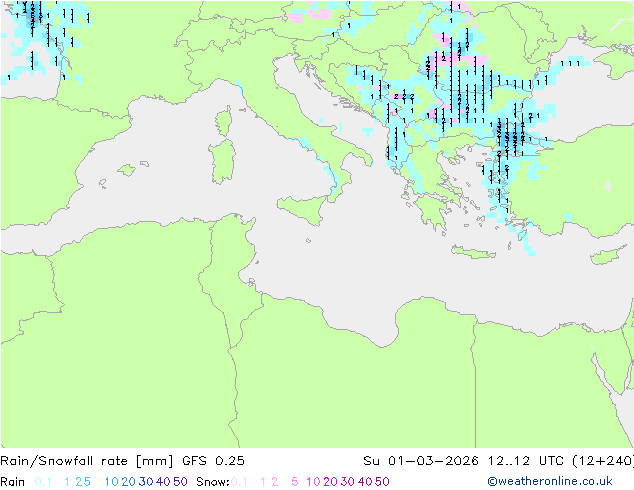Click the weatheronline.co.uk copyright link
Image resolution: width=634 pixels, height=490 pixels.
550,481
